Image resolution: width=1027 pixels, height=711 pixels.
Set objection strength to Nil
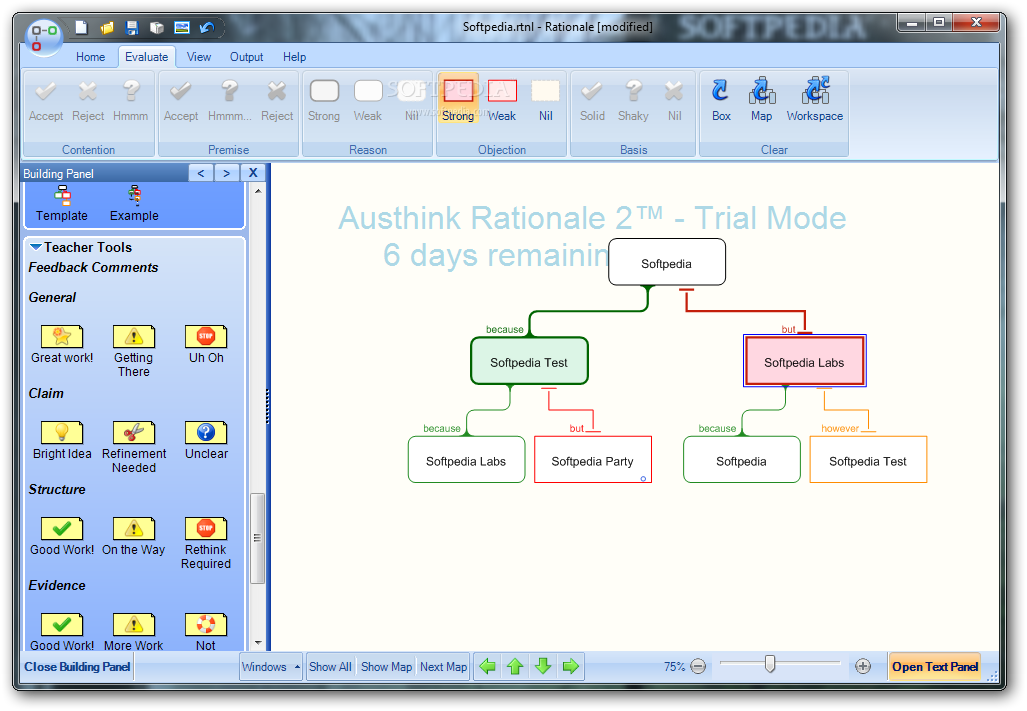tap(546, 100)
